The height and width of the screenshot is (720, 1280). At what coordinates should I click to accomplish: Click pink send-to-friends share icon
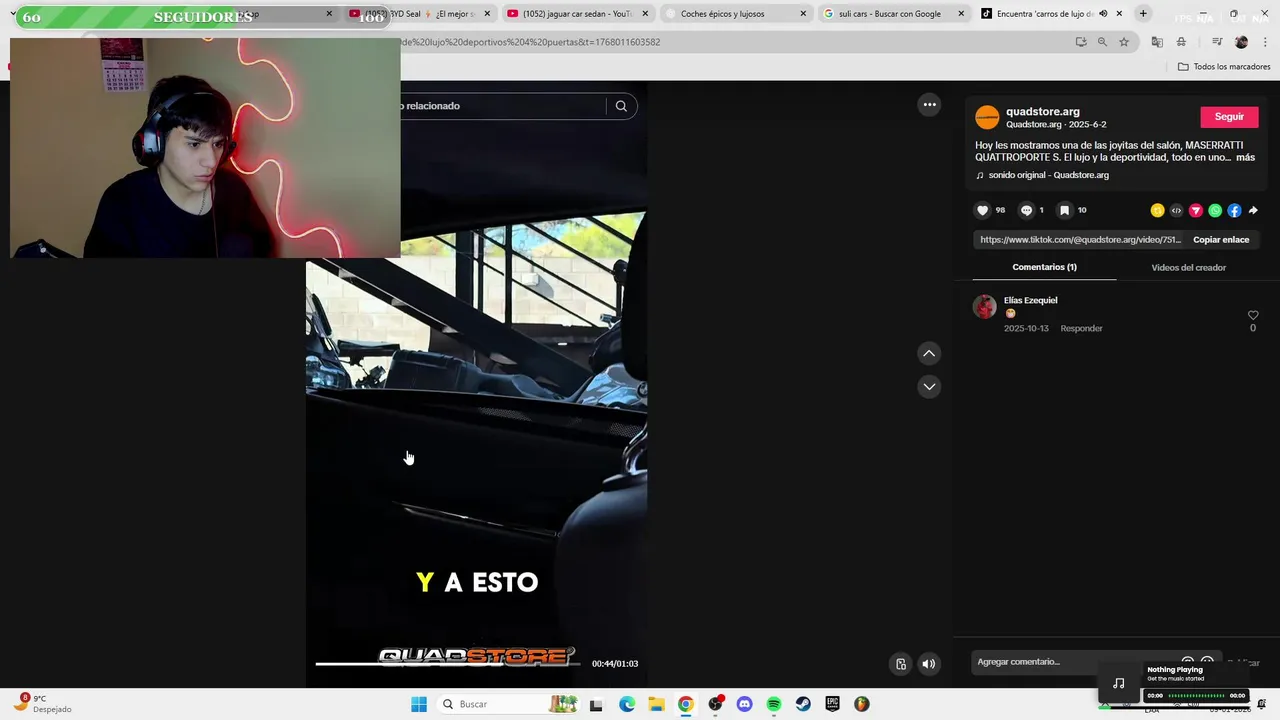[1195, 210]
